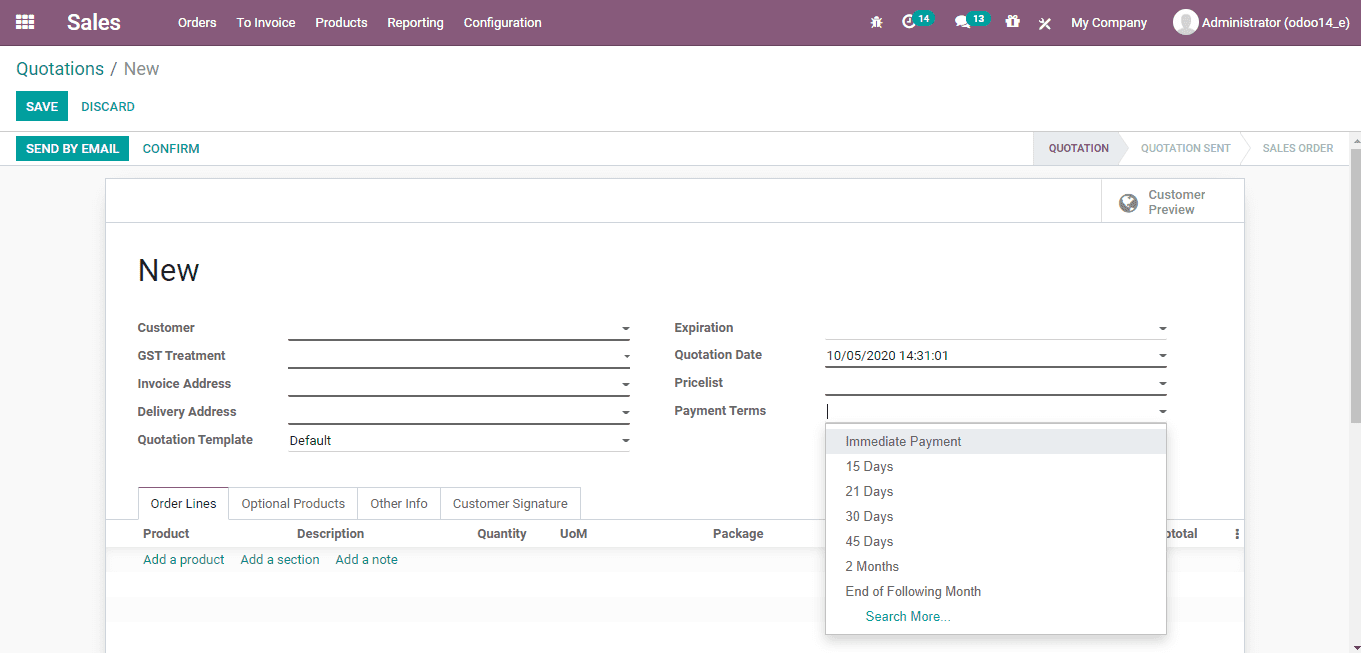Click the CONFIRM button
The image size is (1361, 653).
pyautogui.click(x=170, y=148)
